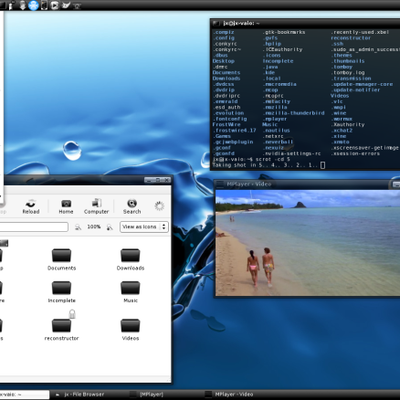Click '.update-notifier' in the terminal listing
This screenshot has height=400, width=400.
point(355,90)
